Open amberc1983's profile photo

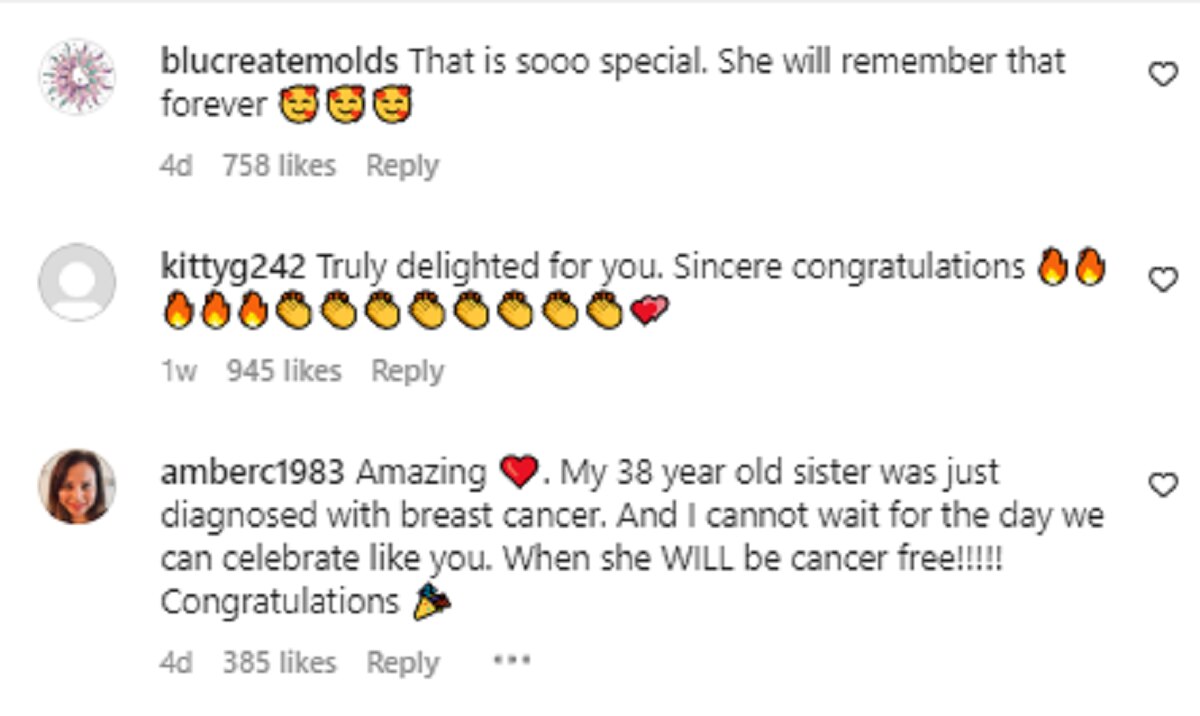click(x=77, y=486)
